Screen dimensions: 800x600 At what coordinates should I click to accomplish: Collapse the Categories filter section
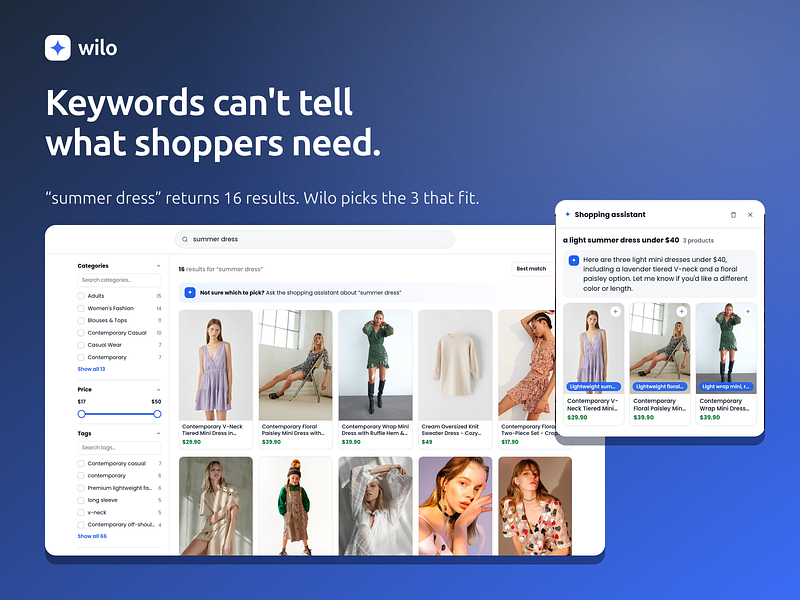[x=158, y=266]
